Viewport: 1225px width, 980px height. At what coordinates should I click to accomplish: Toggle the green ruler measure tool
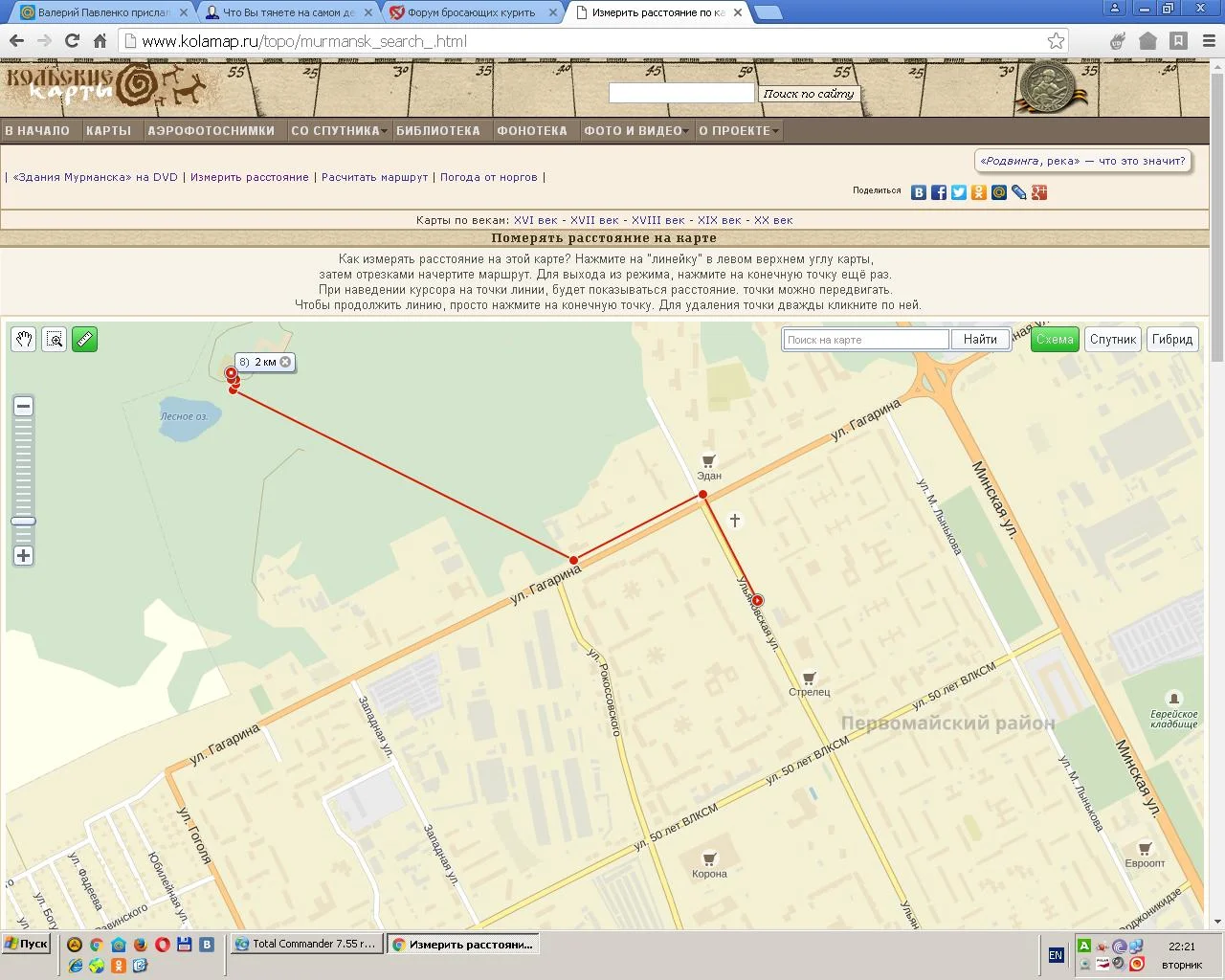[85, 339]
